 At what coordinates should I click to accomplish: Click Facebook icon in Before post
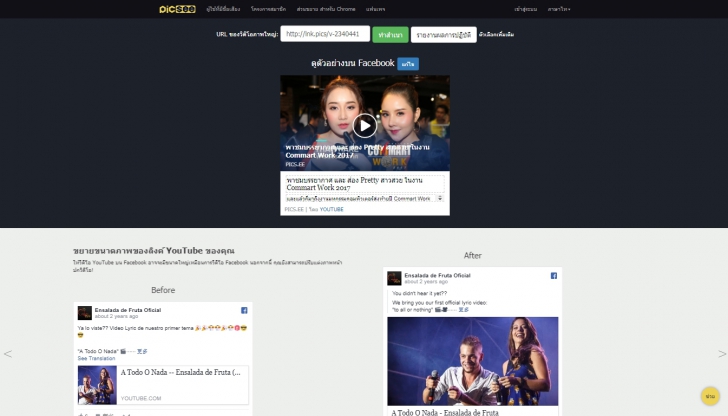244,310
